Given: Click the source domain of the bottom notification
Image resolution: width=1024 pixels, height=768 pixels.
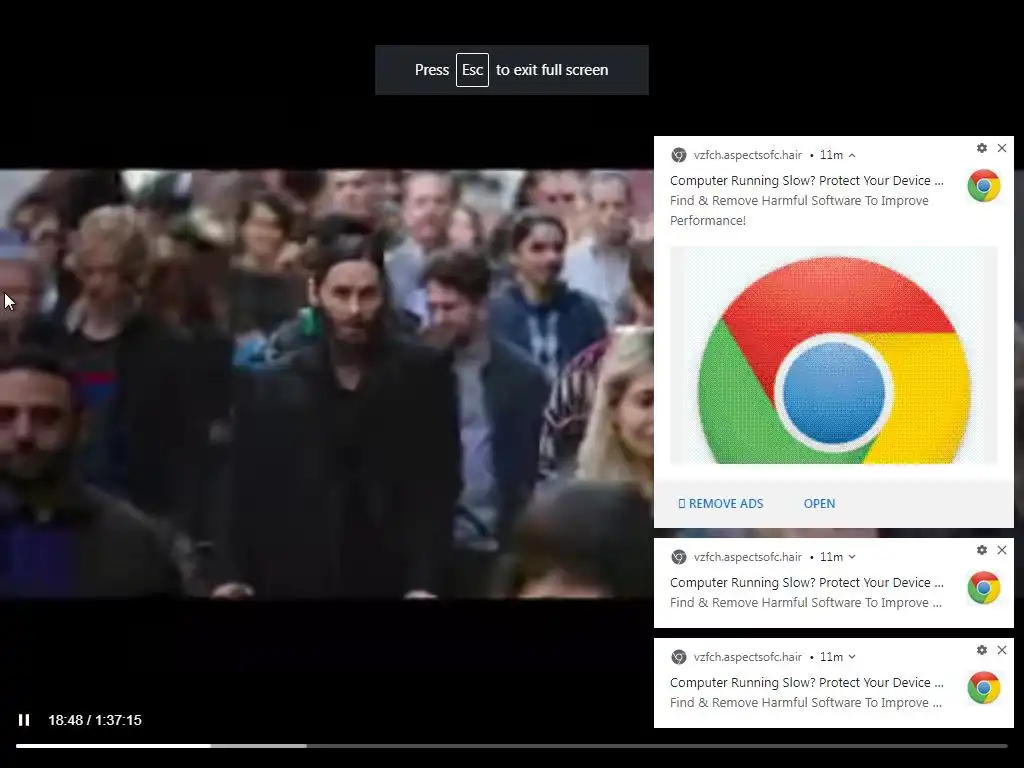Looking at the screenshot, I should (x=748, y=657).
